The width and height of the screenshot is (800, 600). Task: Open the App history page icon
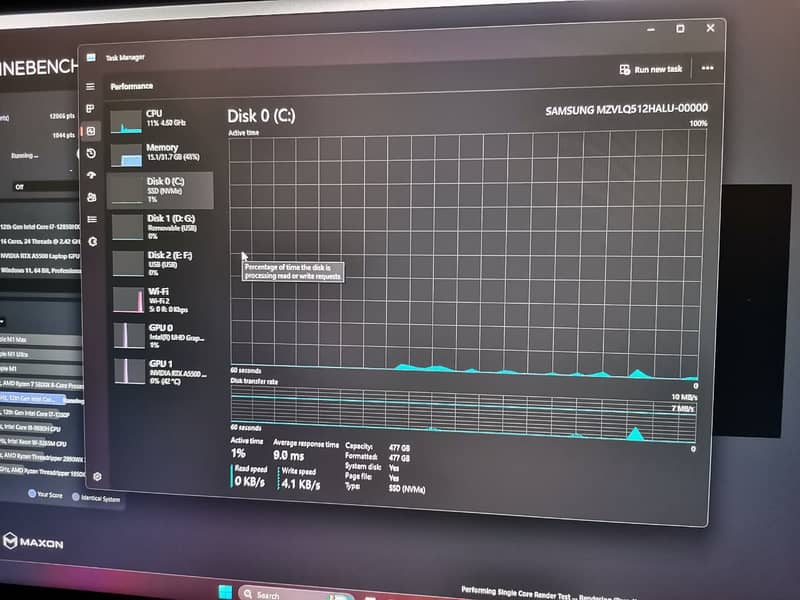pos(91,153)
